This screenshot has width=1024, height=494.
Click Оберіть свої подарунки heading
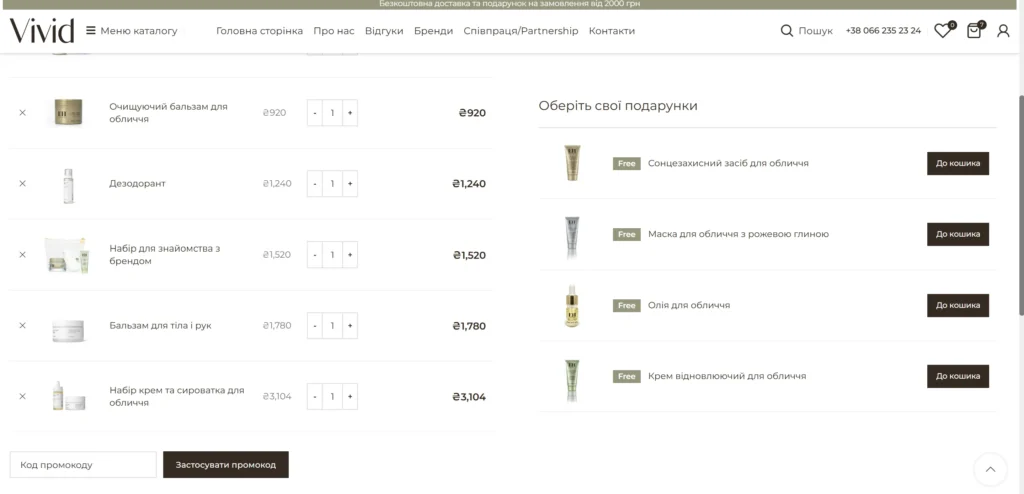pos(618,105)
